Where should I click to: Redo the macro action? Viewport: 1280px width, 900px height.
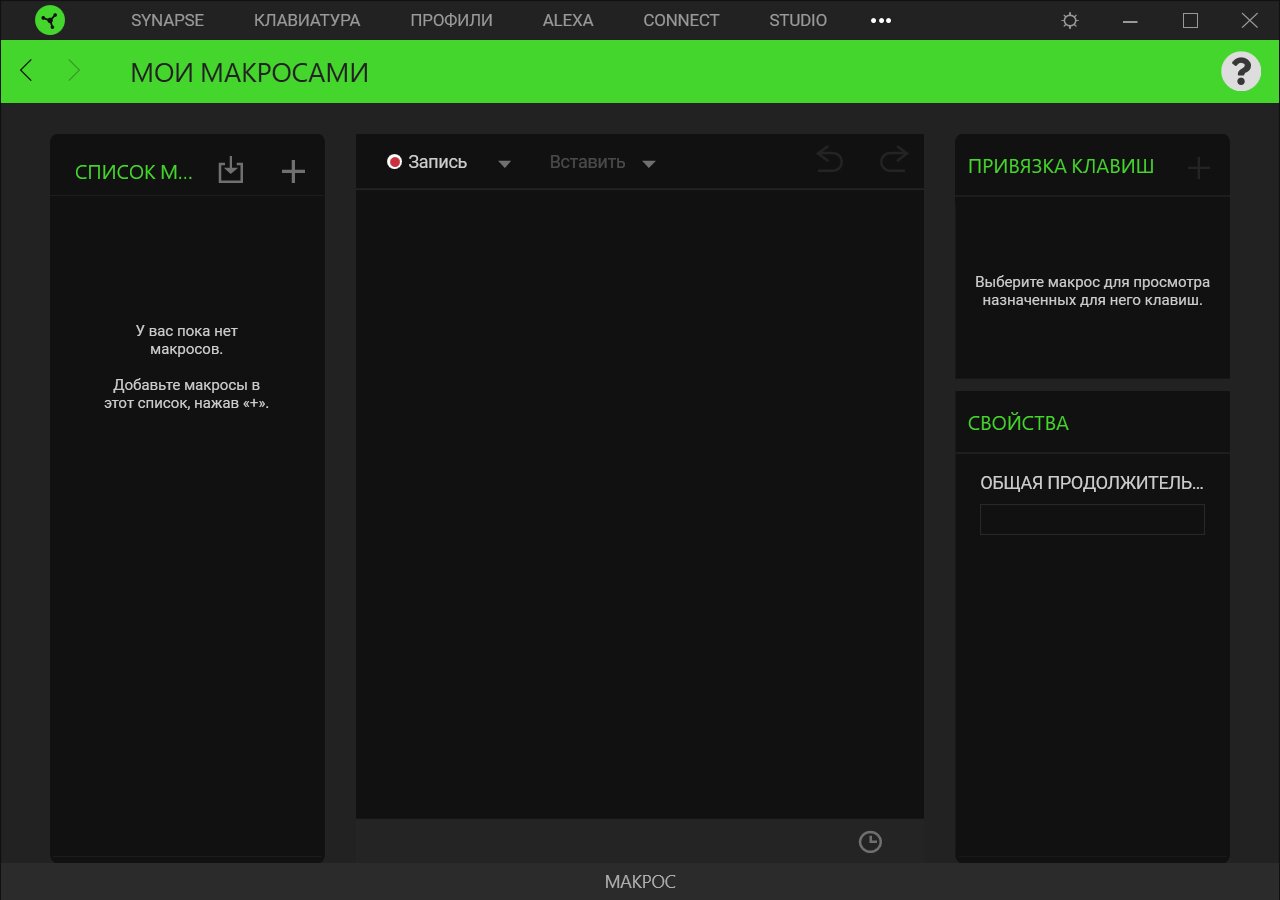point(894,159)
